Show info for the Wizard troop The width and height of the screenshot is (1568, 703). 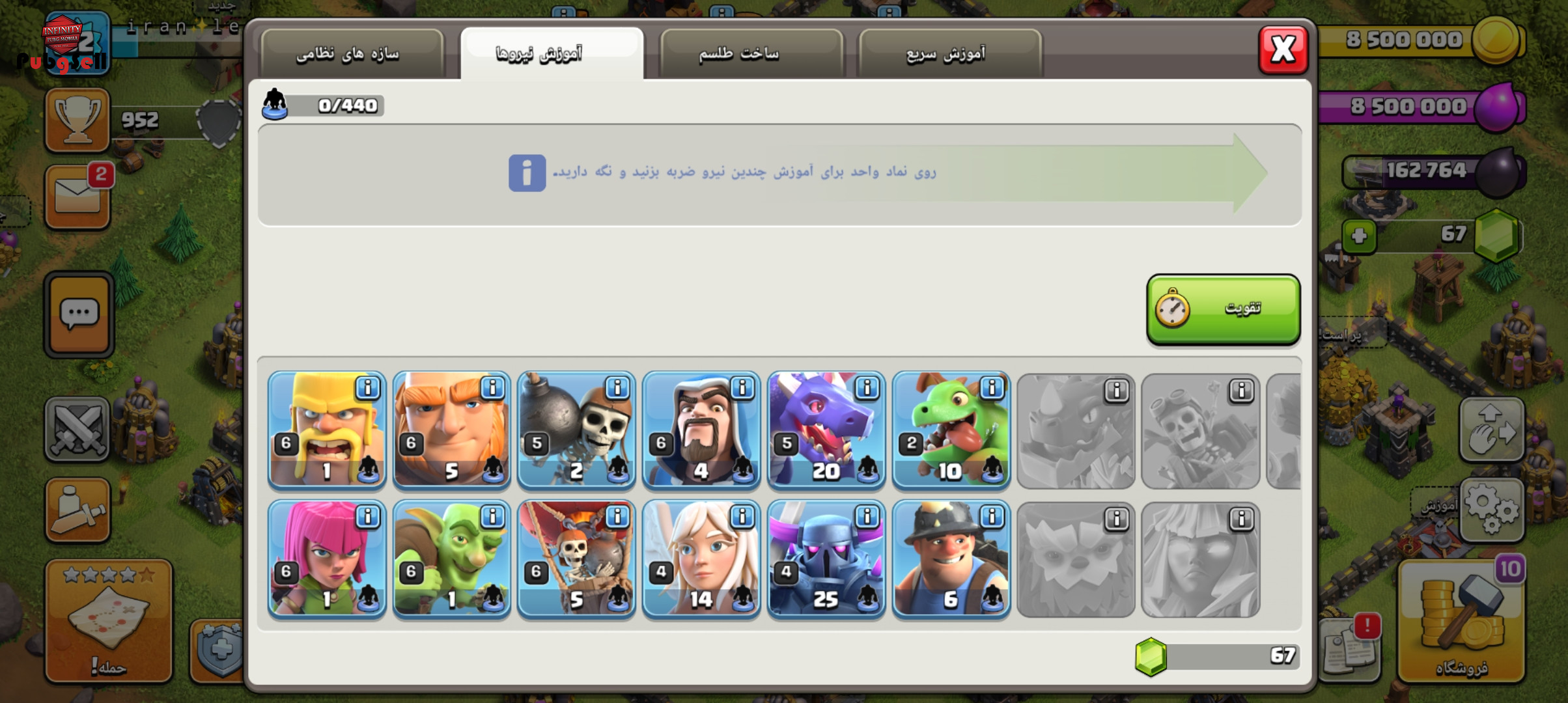(742, 388)
